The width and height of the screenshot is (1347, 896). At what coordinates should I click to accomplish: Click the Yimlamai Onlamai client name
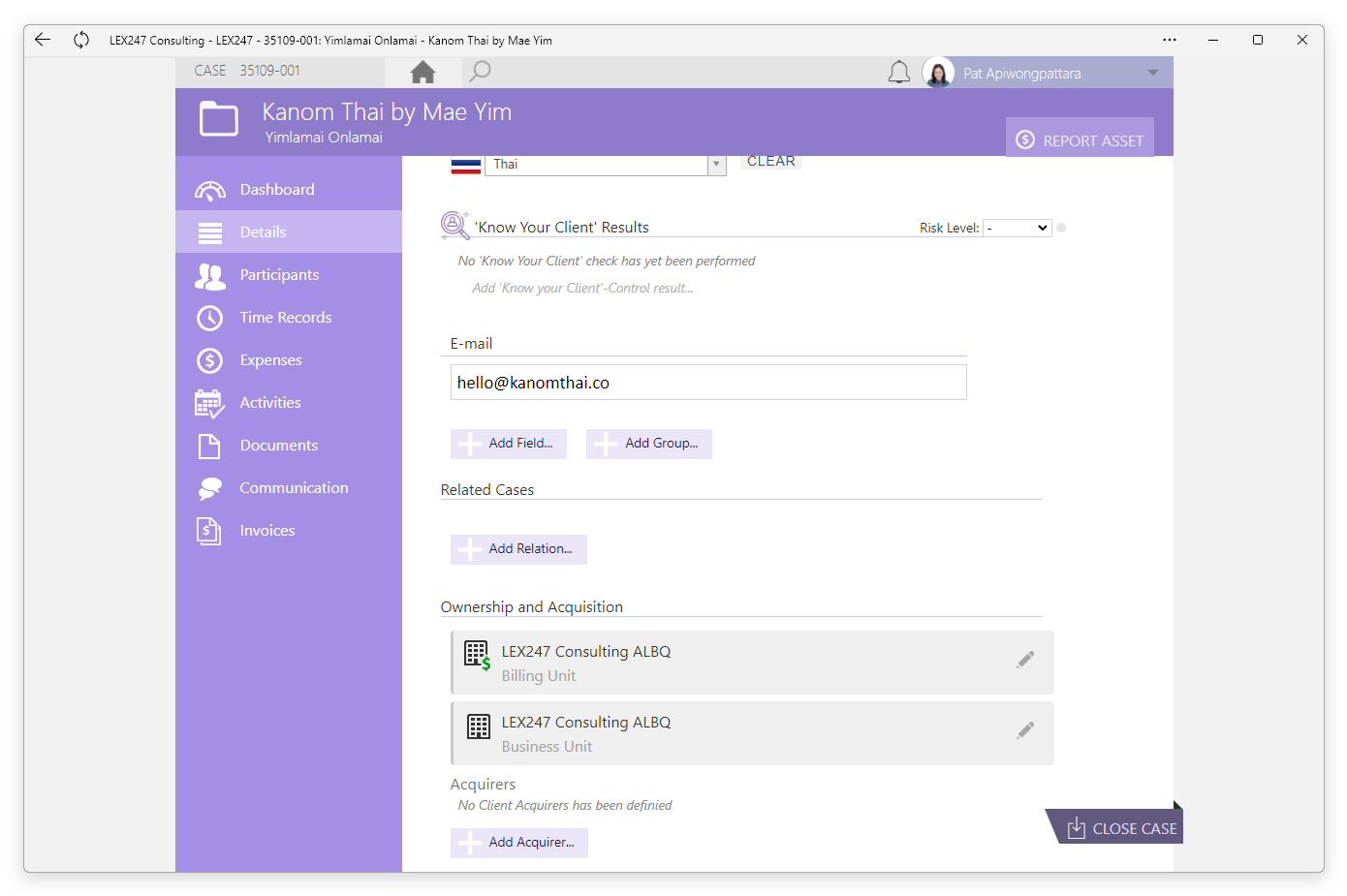point(324,138)
